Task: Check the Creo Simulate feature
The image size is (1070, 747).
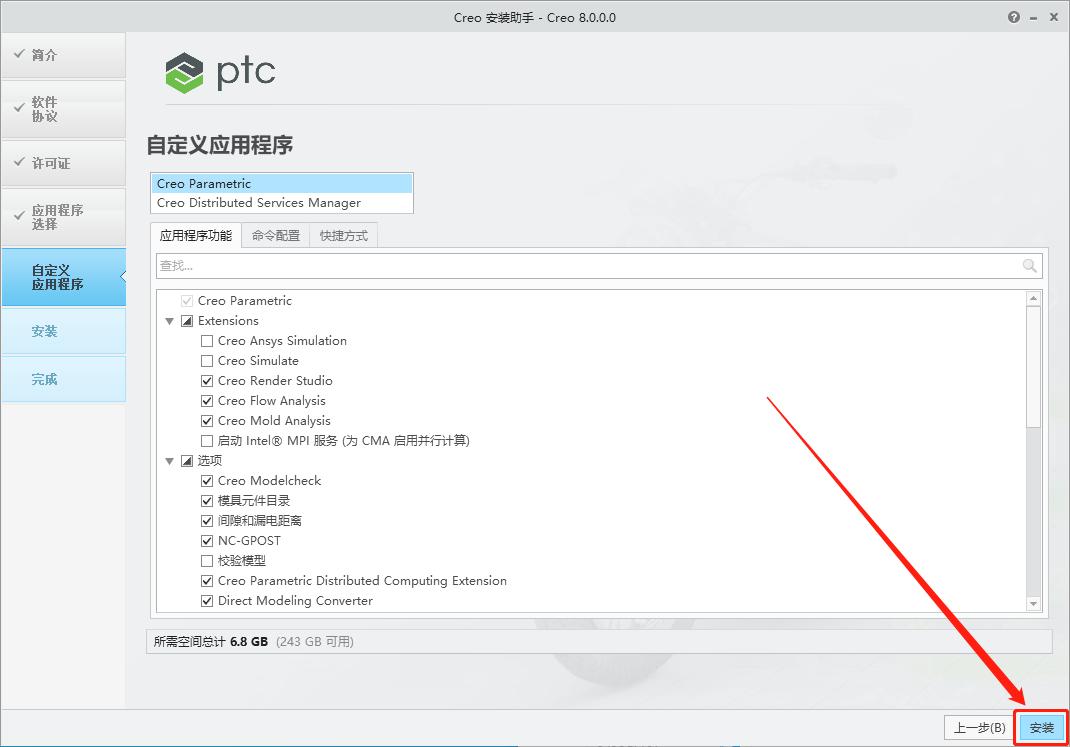Action: [206, 361]
